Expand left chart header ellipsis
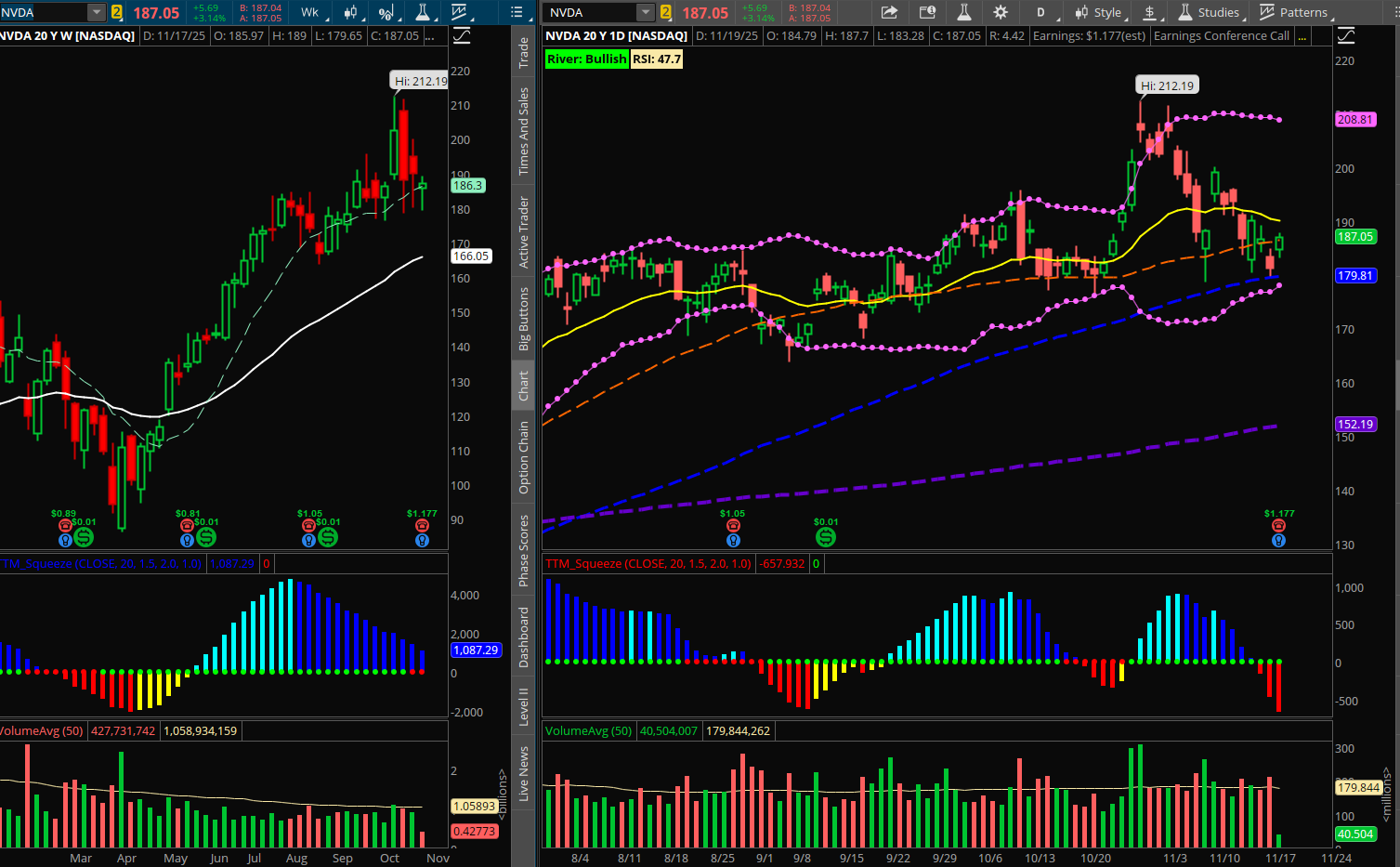1400x867 pixels. 430,36
